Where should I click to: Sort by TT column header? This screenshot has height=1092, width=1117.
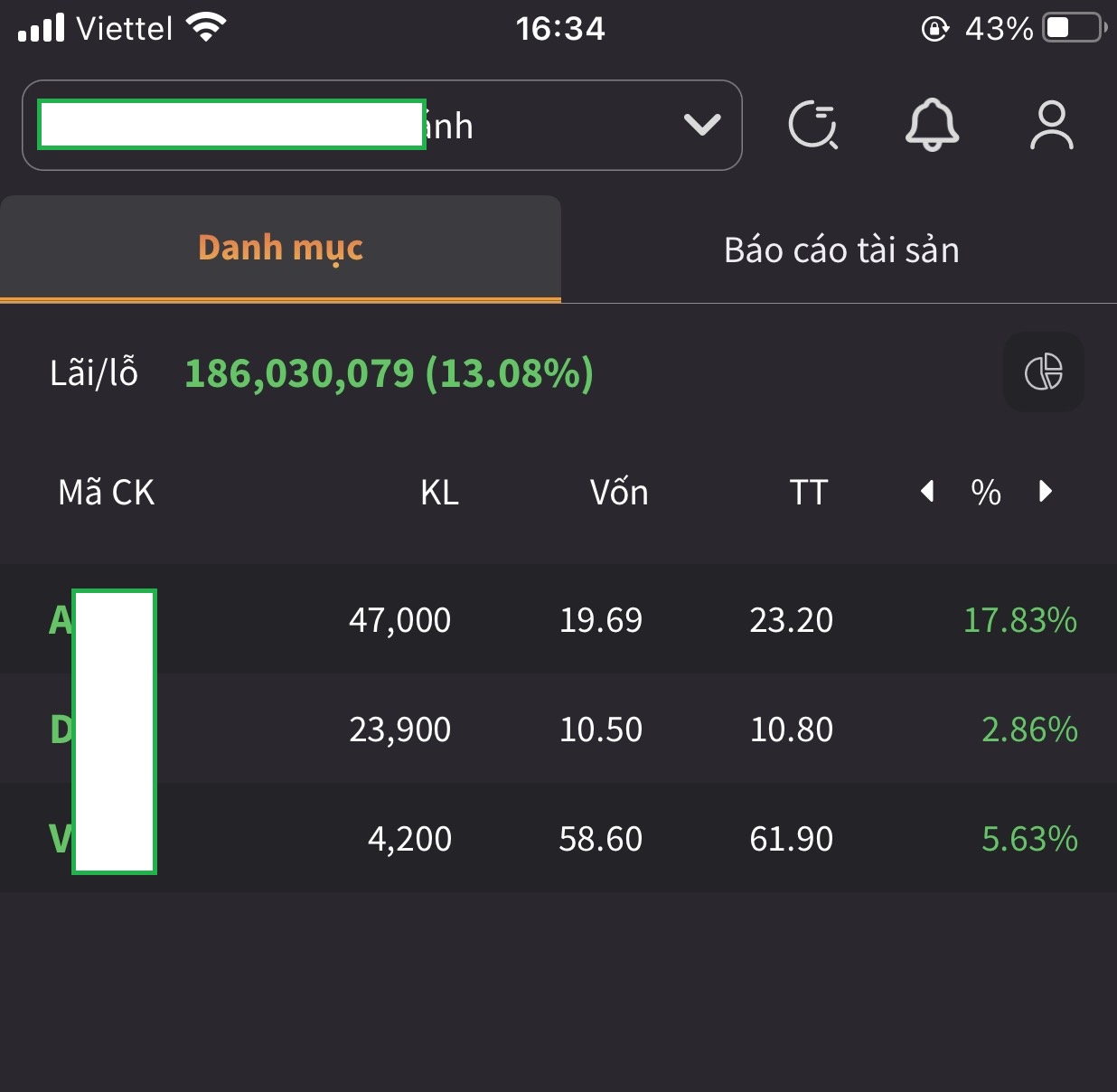point(808,493)
